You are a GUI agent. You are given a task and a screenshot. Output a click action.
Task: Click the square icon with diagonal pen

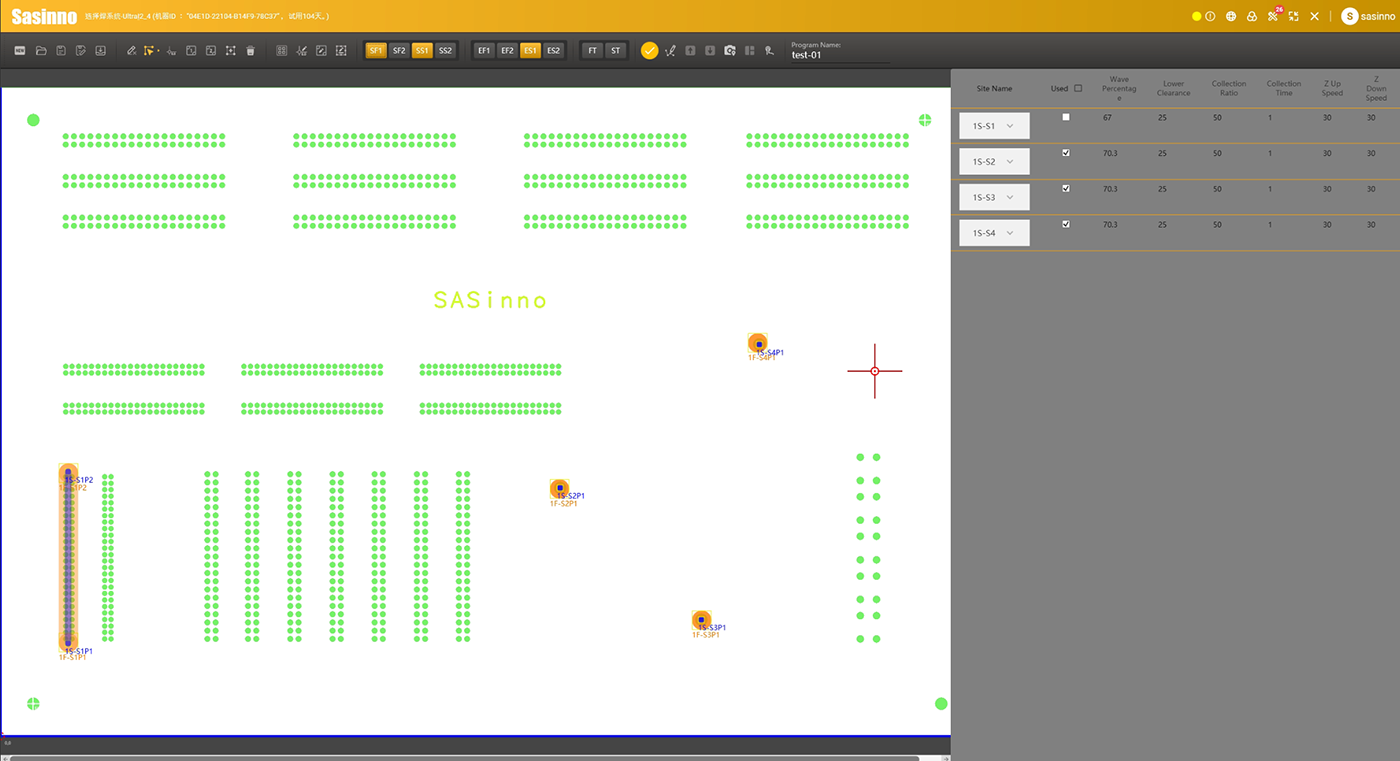pos(321,50)
